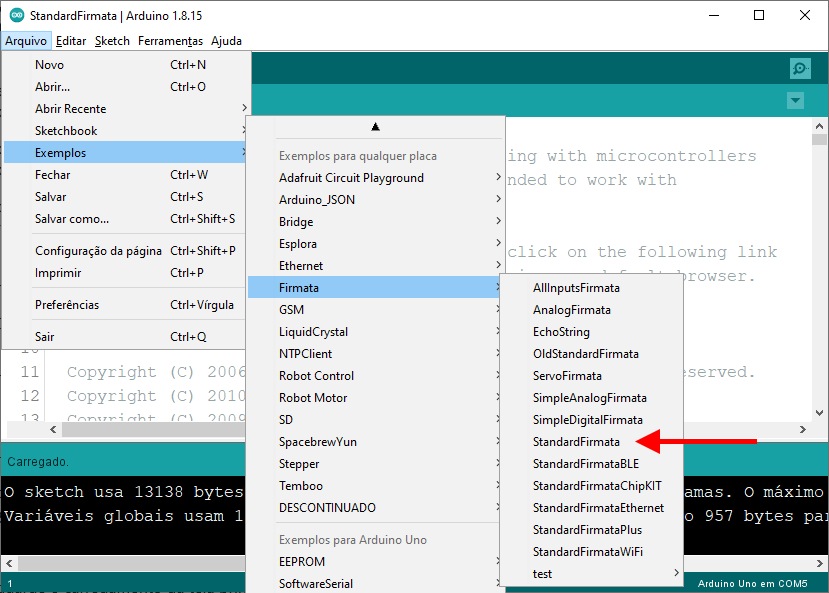Open the Serial Monitor magnifier icon
Screen dimensions: 829x593
(800, 69)
